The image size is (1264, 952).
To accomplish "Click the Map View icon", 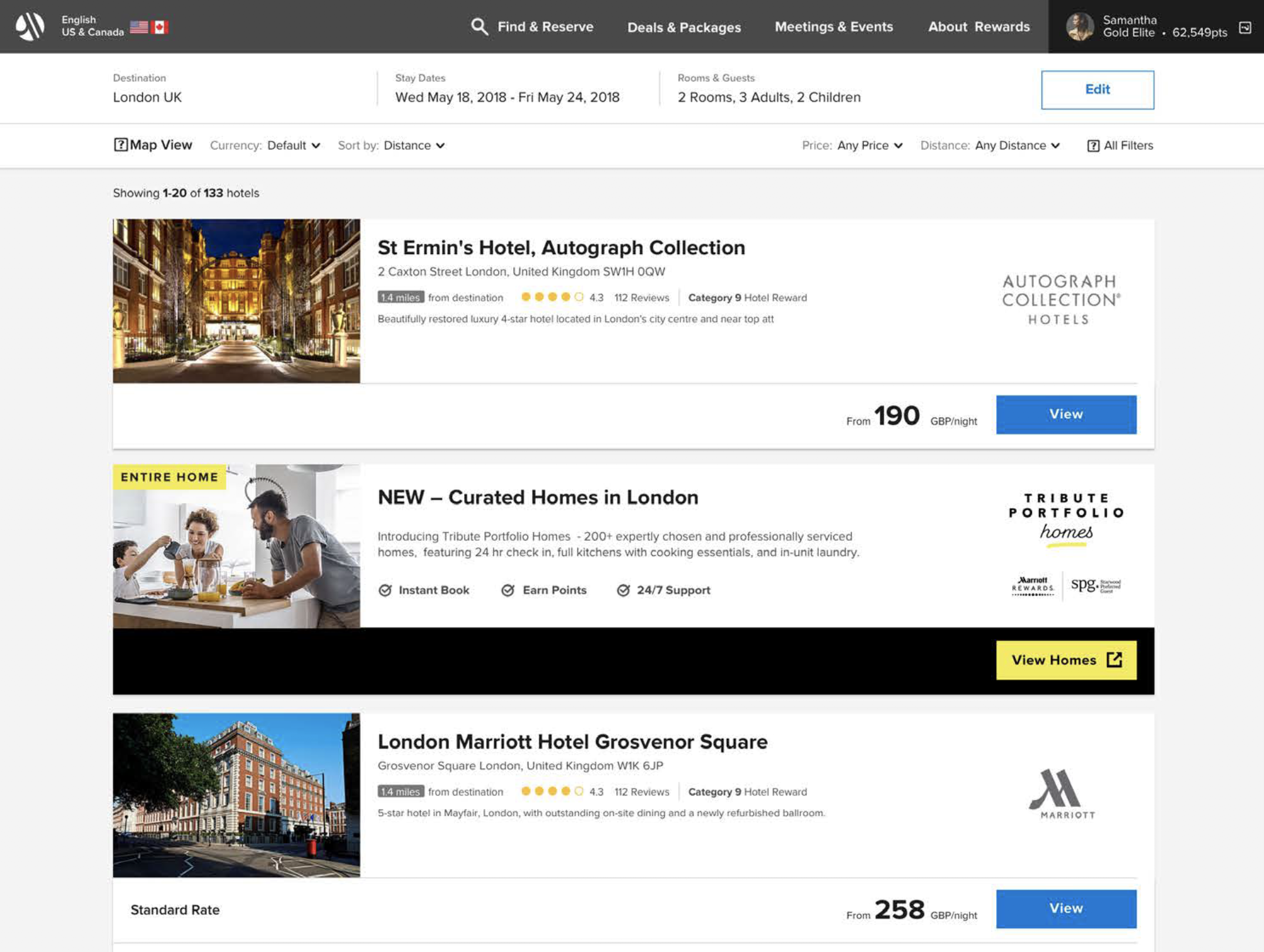I will (120, 145).
